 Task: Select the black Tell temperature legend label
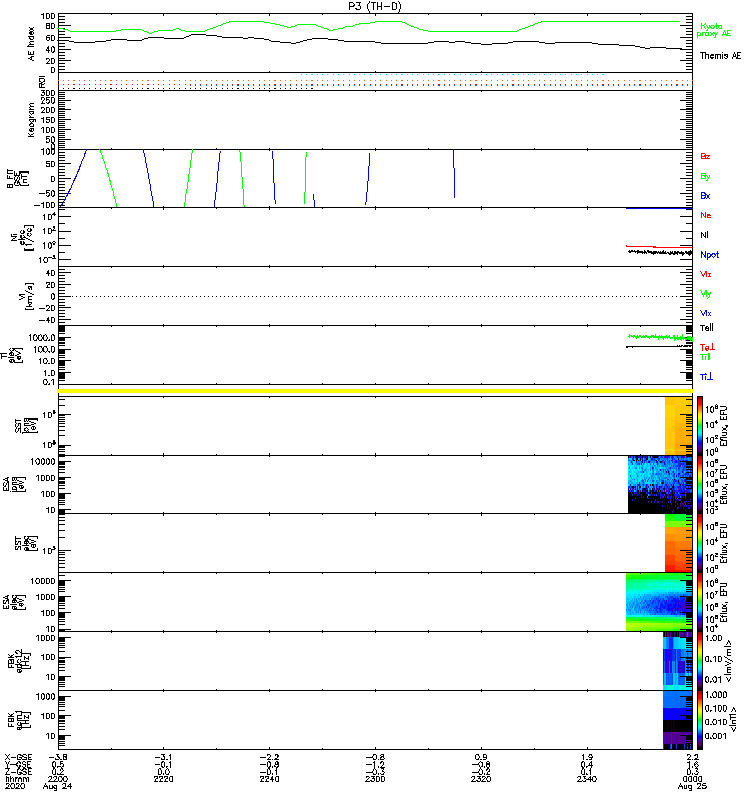706,327
